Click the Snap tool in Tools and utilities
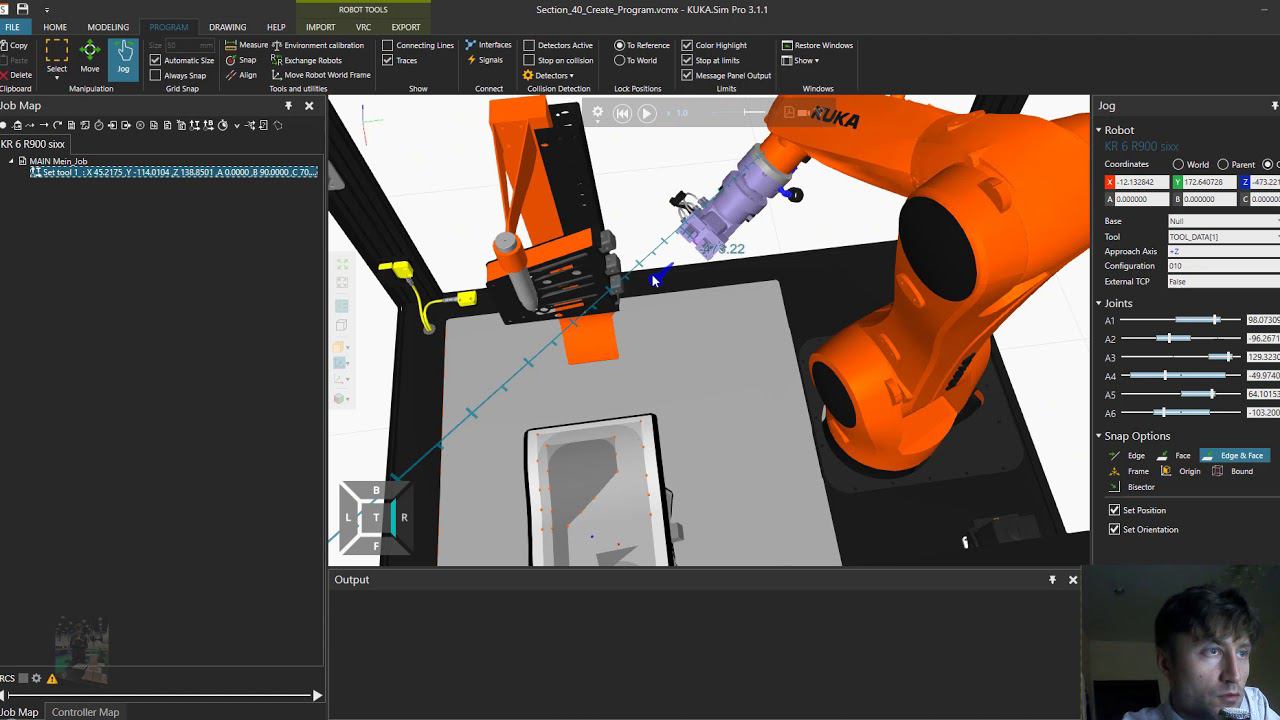1280x720 pixels. click(x=241, y=60)
